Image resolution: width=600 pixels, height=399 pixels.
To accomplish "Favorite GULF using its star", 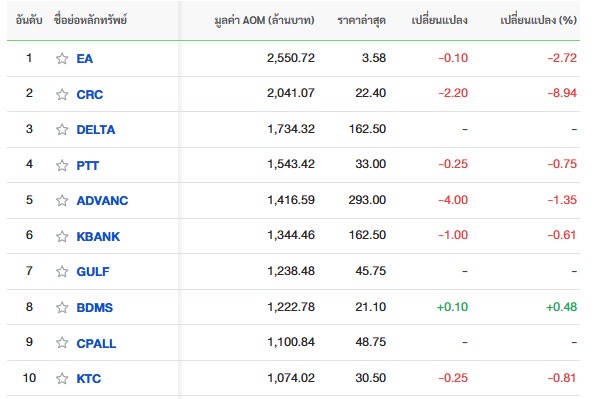I will click(62, 272).
